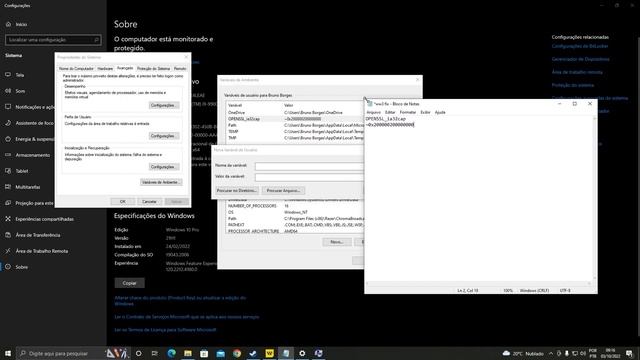
Task: Launch Google Chrome from the taskbar
Action: click(237, 353)
